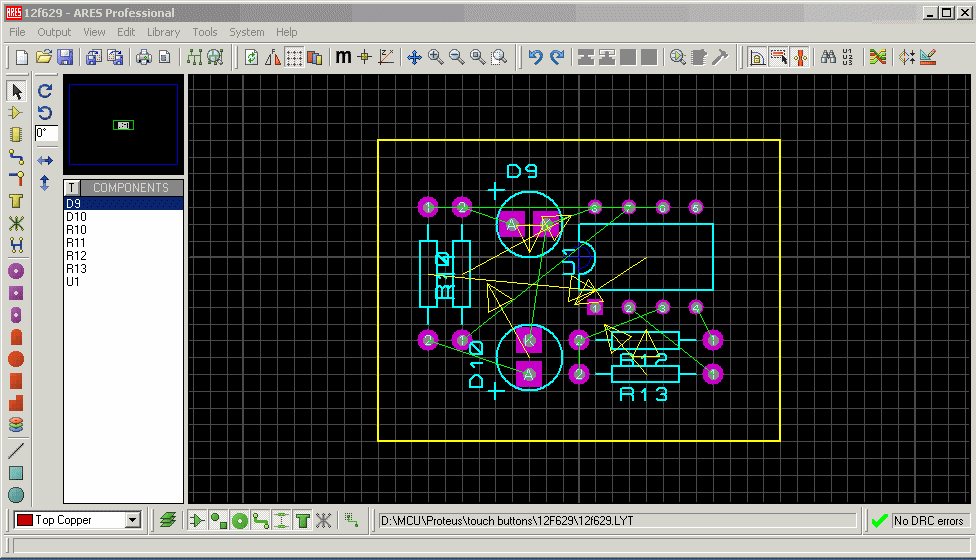
Task: Click the Zoom In magnifier icon
Action: point(436,57)
